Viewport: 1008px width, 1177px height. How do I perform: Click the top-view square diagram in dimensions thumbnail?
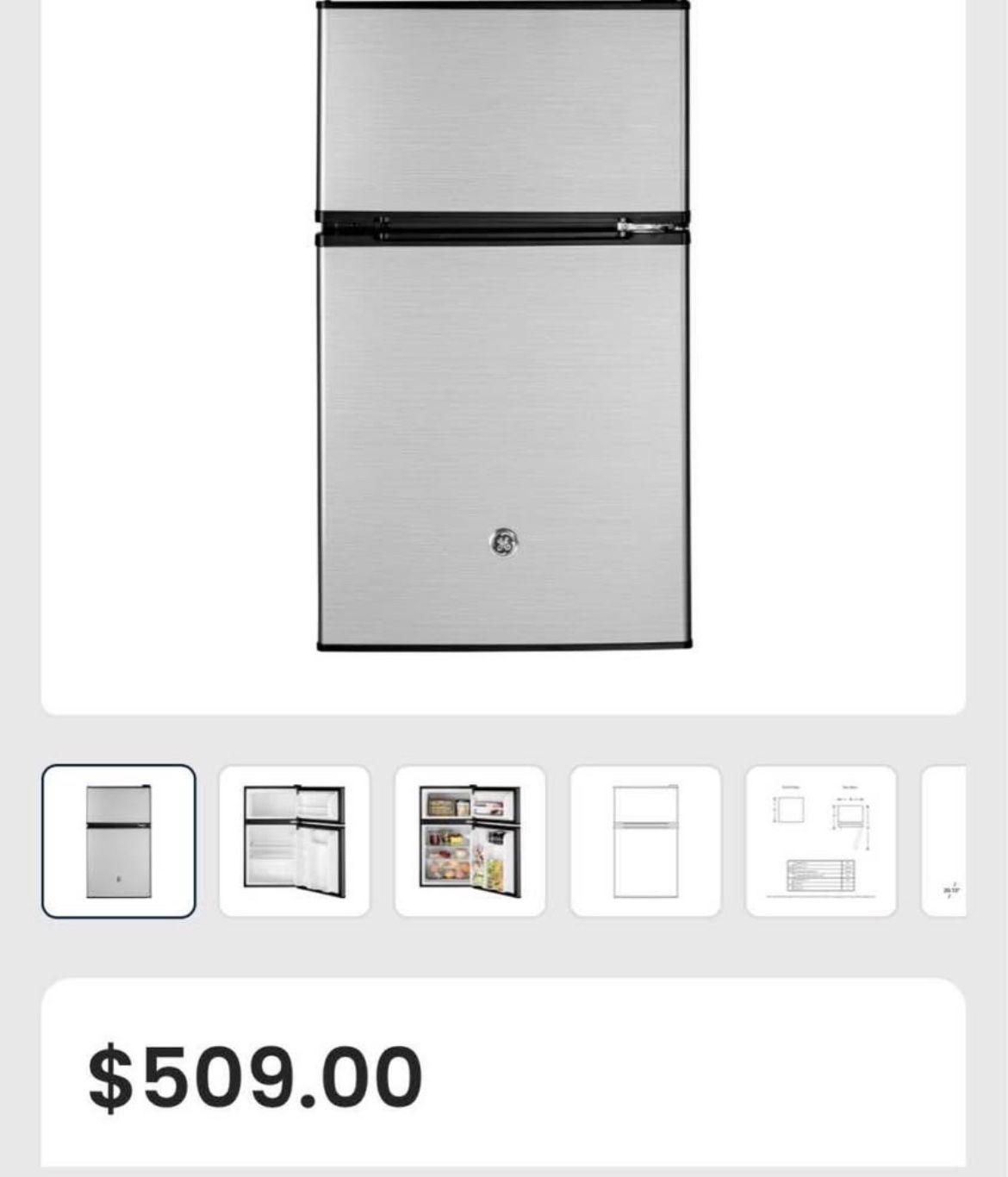tap(792, 809)
